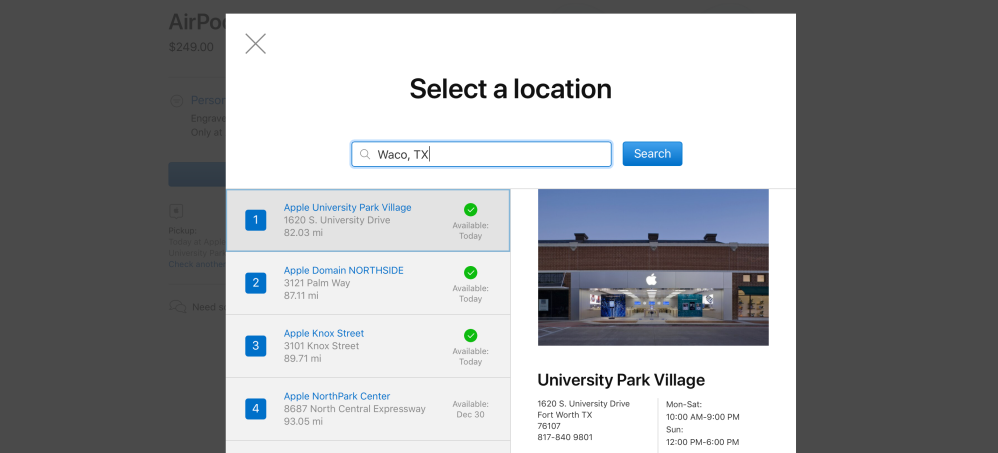Select number 4 store badge
This screenshot has width=998, height=453.
(x=256, y=408)
